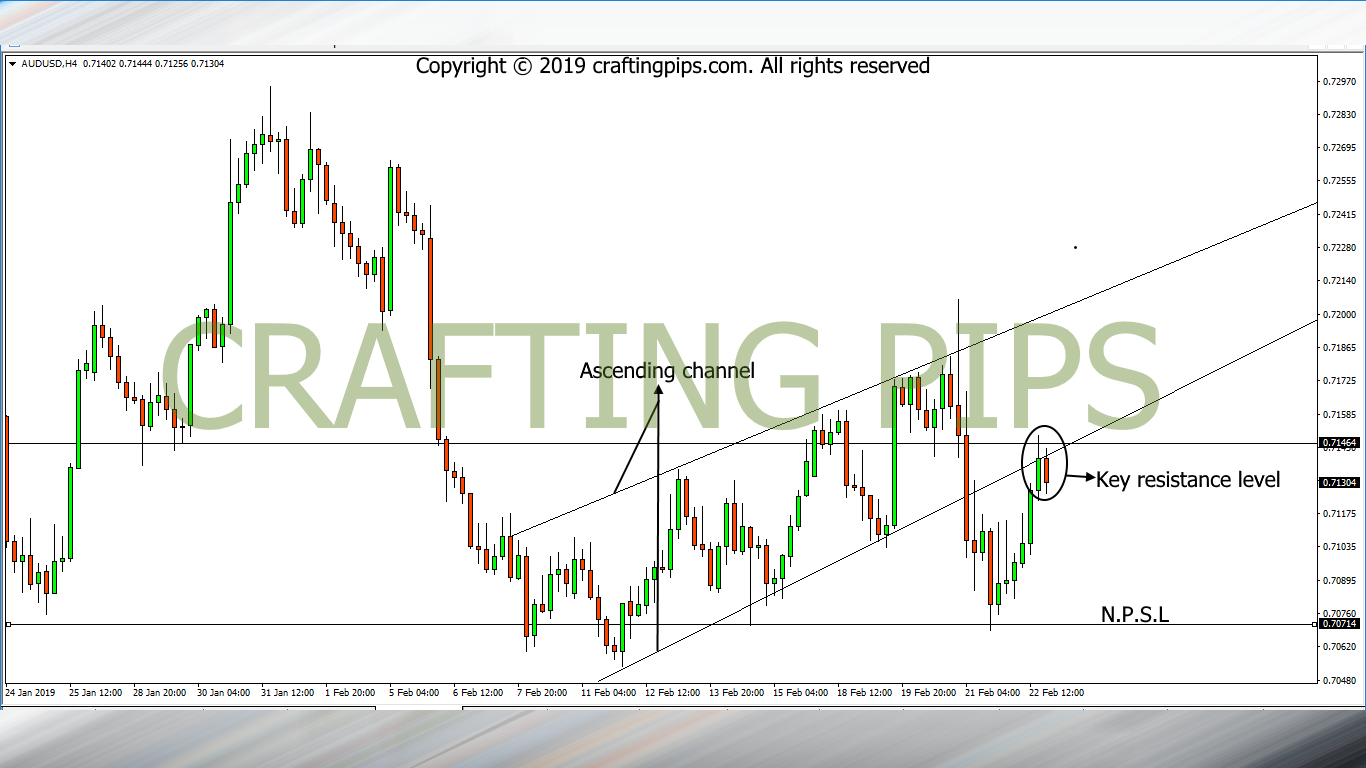The height and width of the screenshot is (768, 1366).
Task: Click the 0.71175 price scale value
Action: 1339,513
